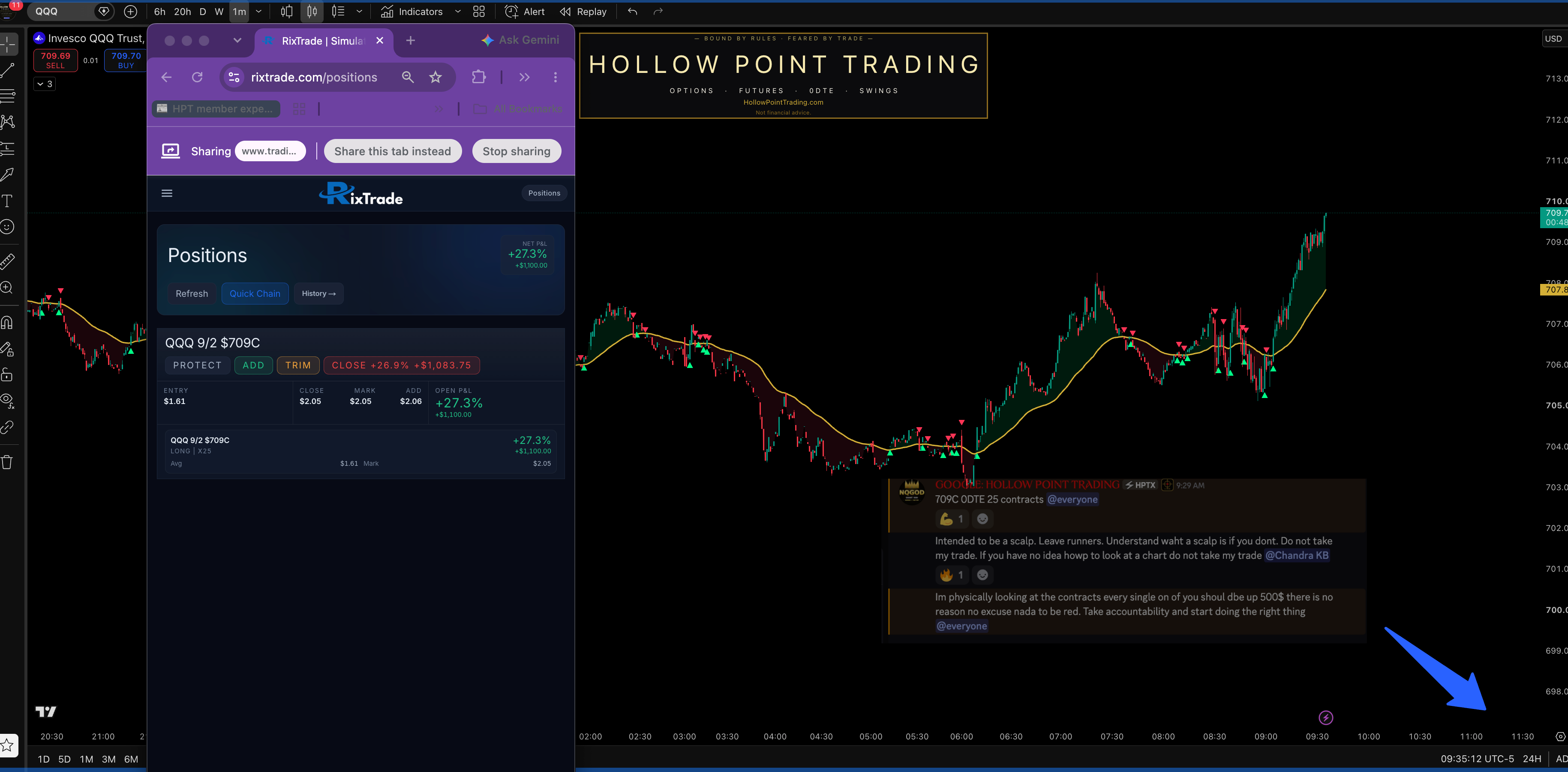The height and width of the screenshot is (772, 1568).
Task: Switch to the RixTrade browser tab
Action: pyautogui.click(x=323, y=41)
